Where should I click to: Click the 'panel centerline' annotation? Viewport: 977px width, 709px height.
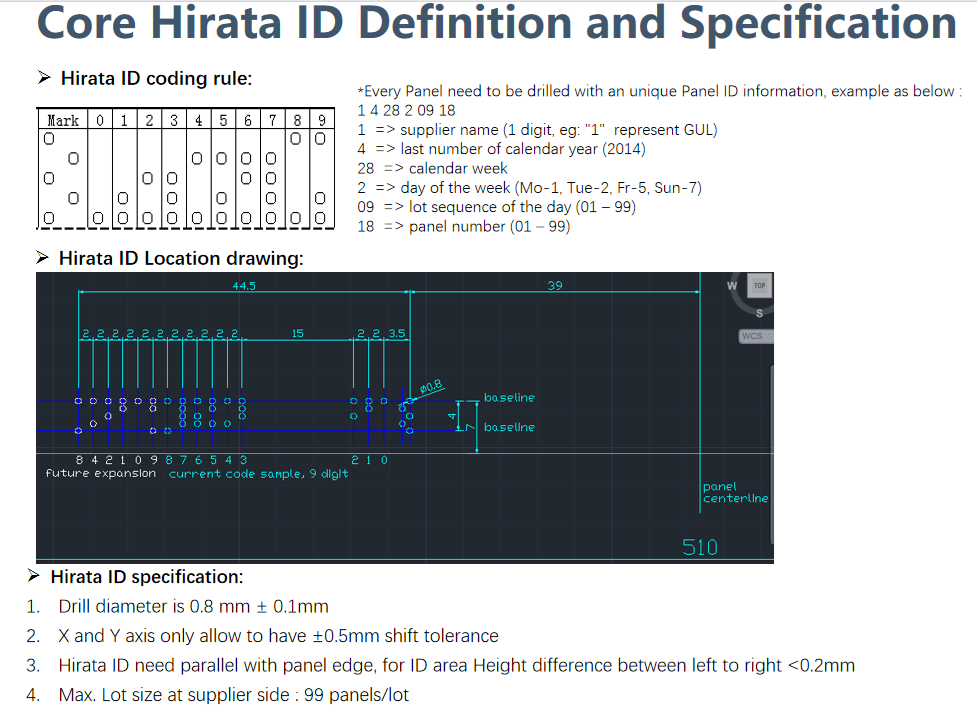(x=735, y=492)
